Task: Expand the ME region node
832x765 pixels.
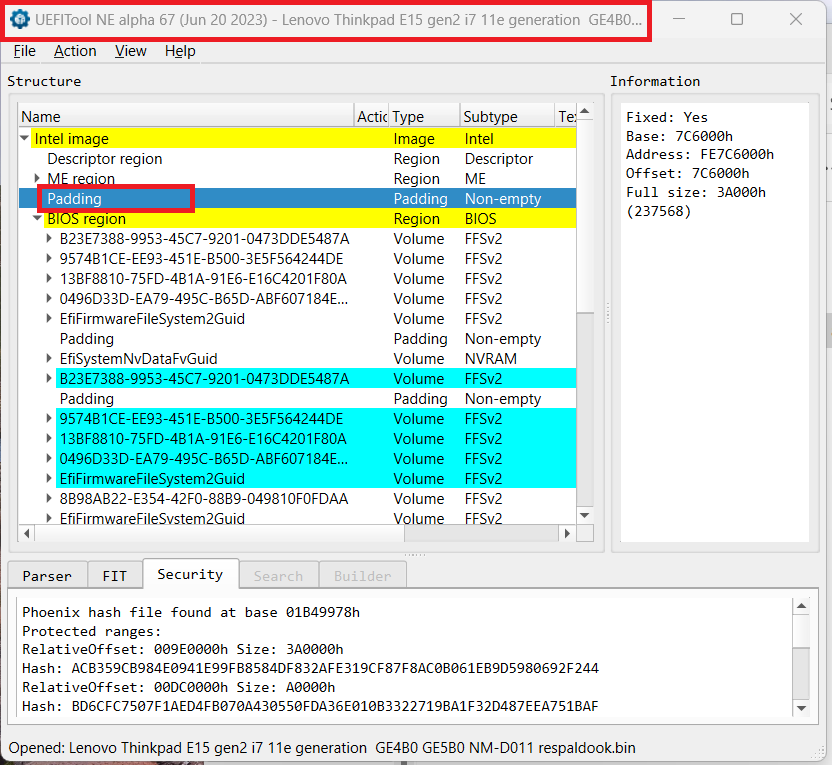Action: click(x=37, y=178)
